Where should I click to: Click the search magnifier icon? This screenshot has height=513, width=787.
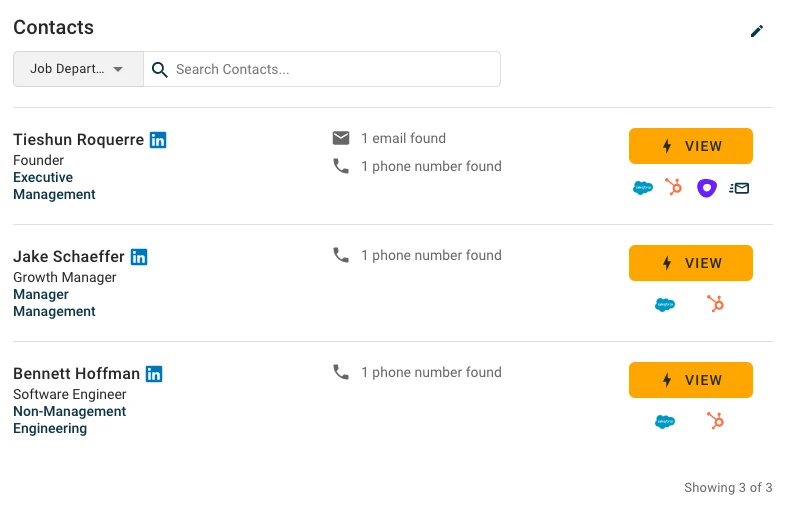(160, 69)
